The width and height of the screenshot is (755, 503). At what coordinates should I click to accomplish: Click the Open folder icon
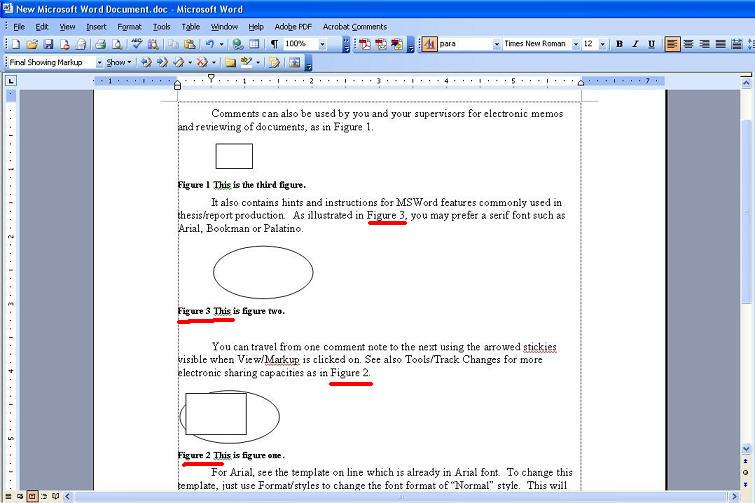pos(32,44)
